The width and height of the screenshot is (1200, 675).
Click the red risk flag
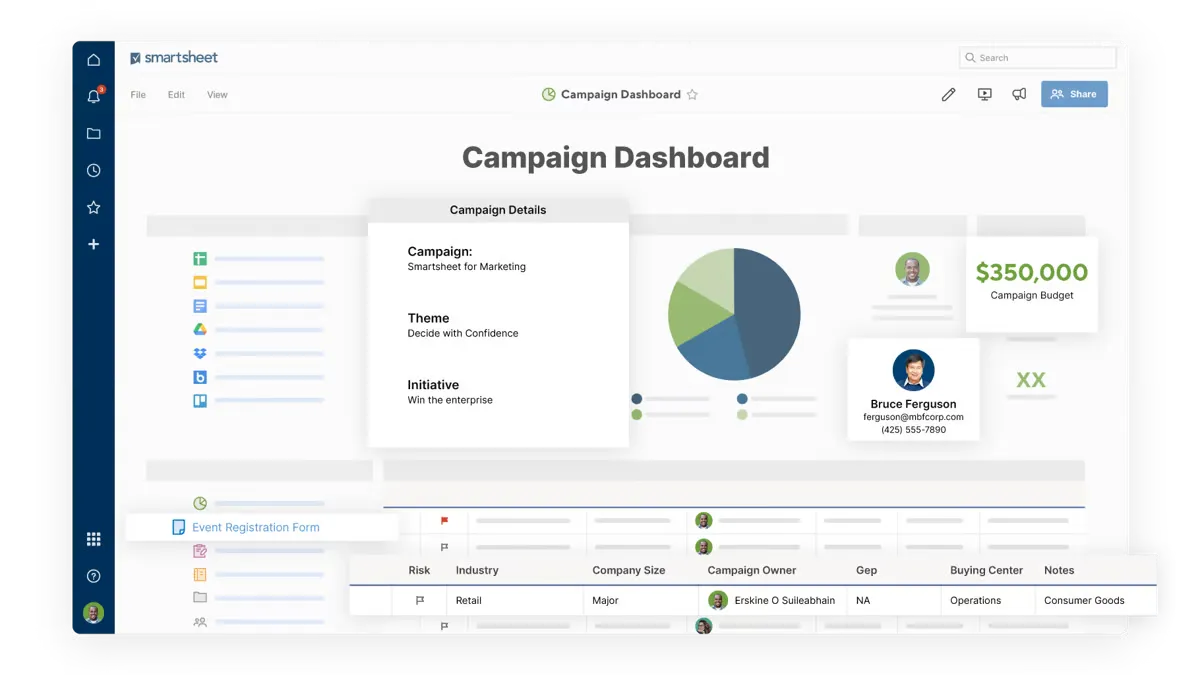point(445,521)
